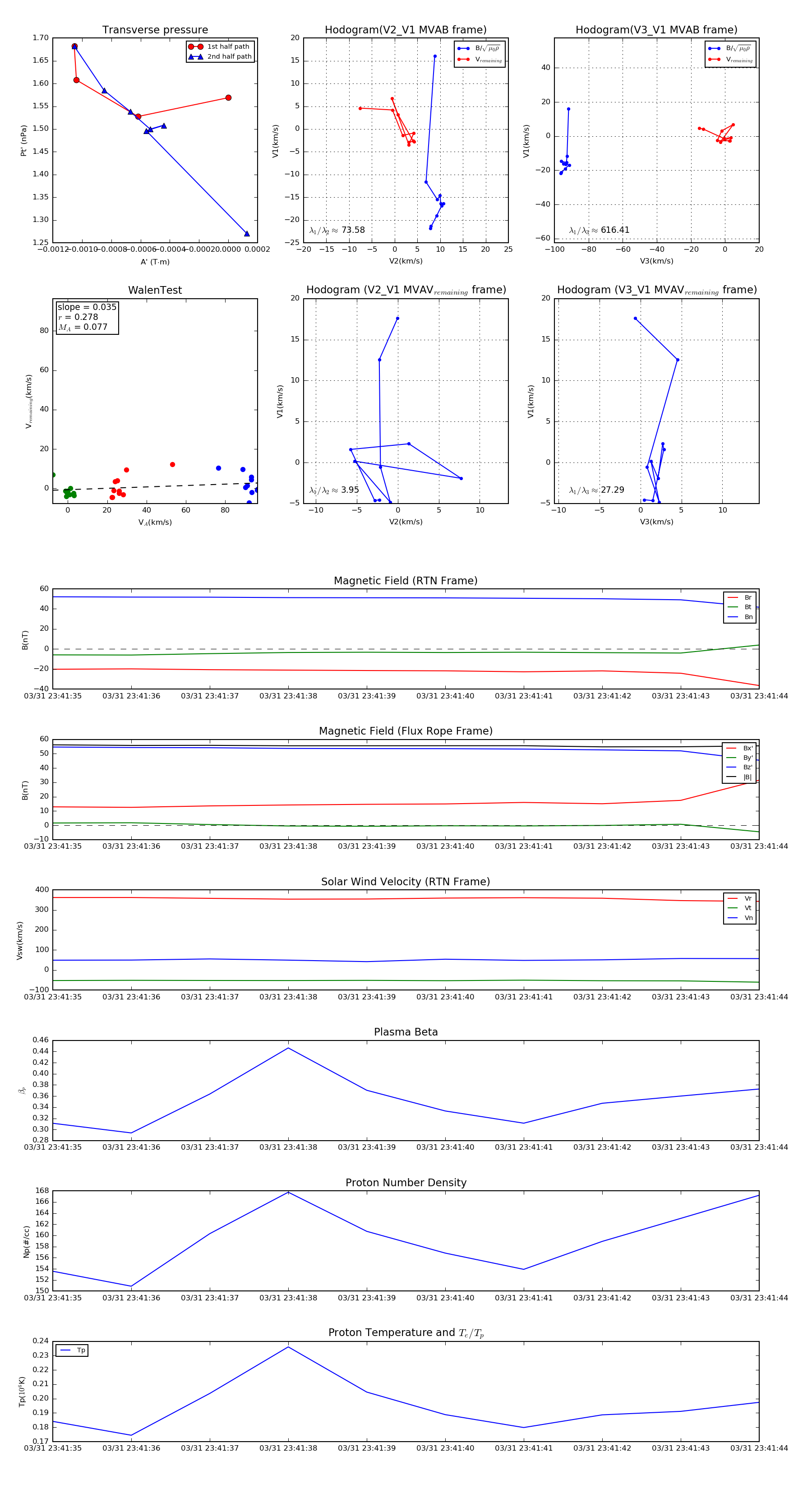812x1489 pixels.
Task: Click the "Tp(10^6K)" y-axis label
Action: (22, 1392)
